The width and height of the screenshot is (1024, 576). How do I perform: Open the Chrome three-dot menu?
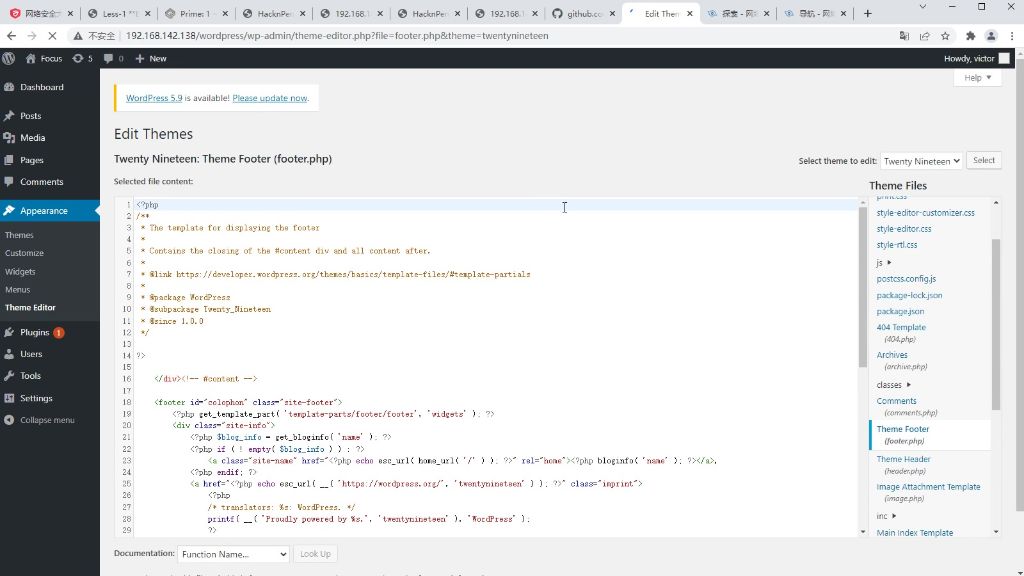point(1012,36)
